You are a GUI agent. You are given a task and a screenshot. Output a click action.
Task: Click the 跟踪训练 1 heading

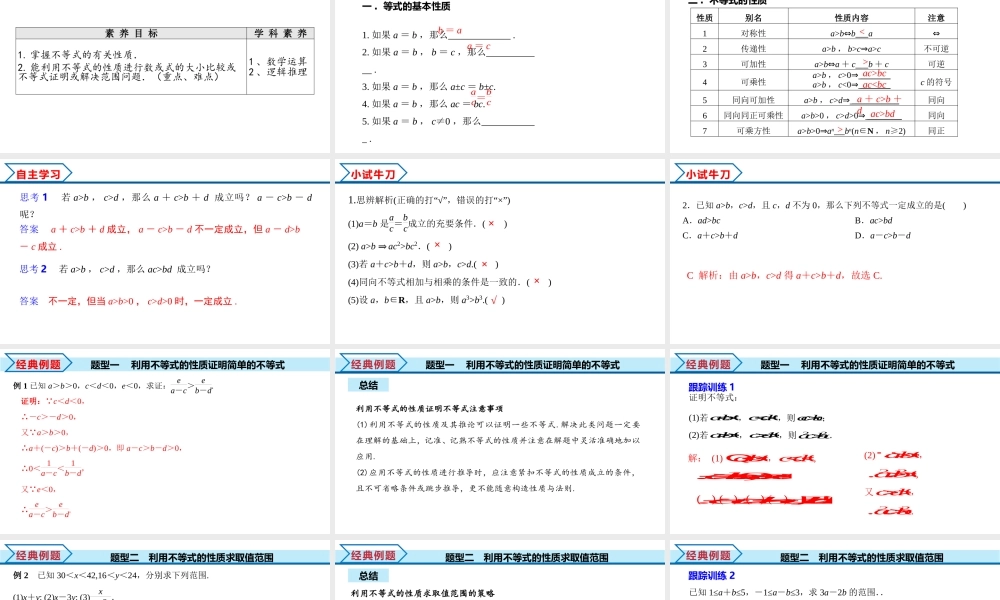click(x=711, y=386)
